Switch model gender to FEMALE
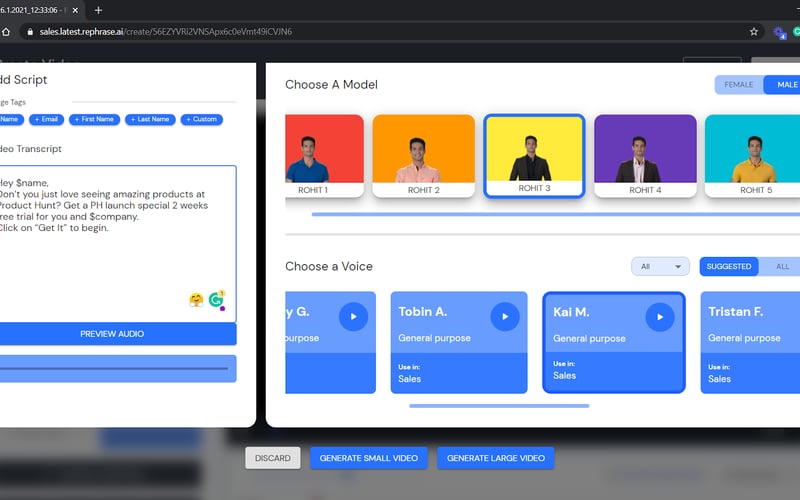Viewport: 800px width, 500px height. 739,85
